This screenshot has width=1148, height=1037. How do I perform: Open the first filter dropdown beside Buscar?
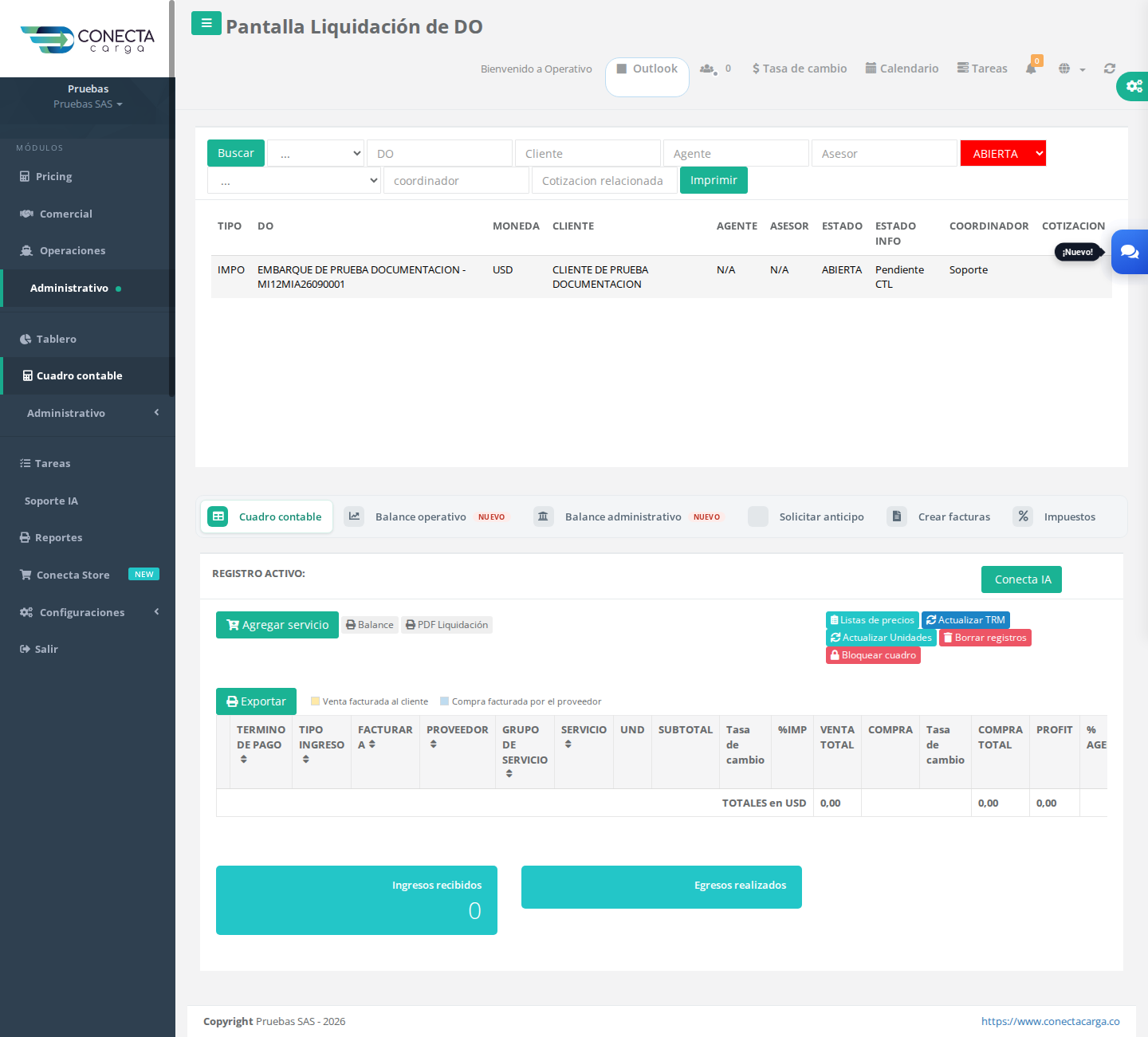point(316,153)
